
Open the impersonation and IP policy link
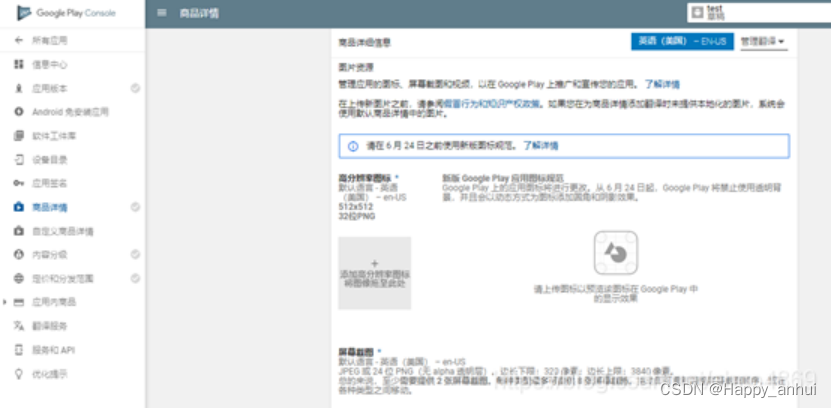coord(492,104)
